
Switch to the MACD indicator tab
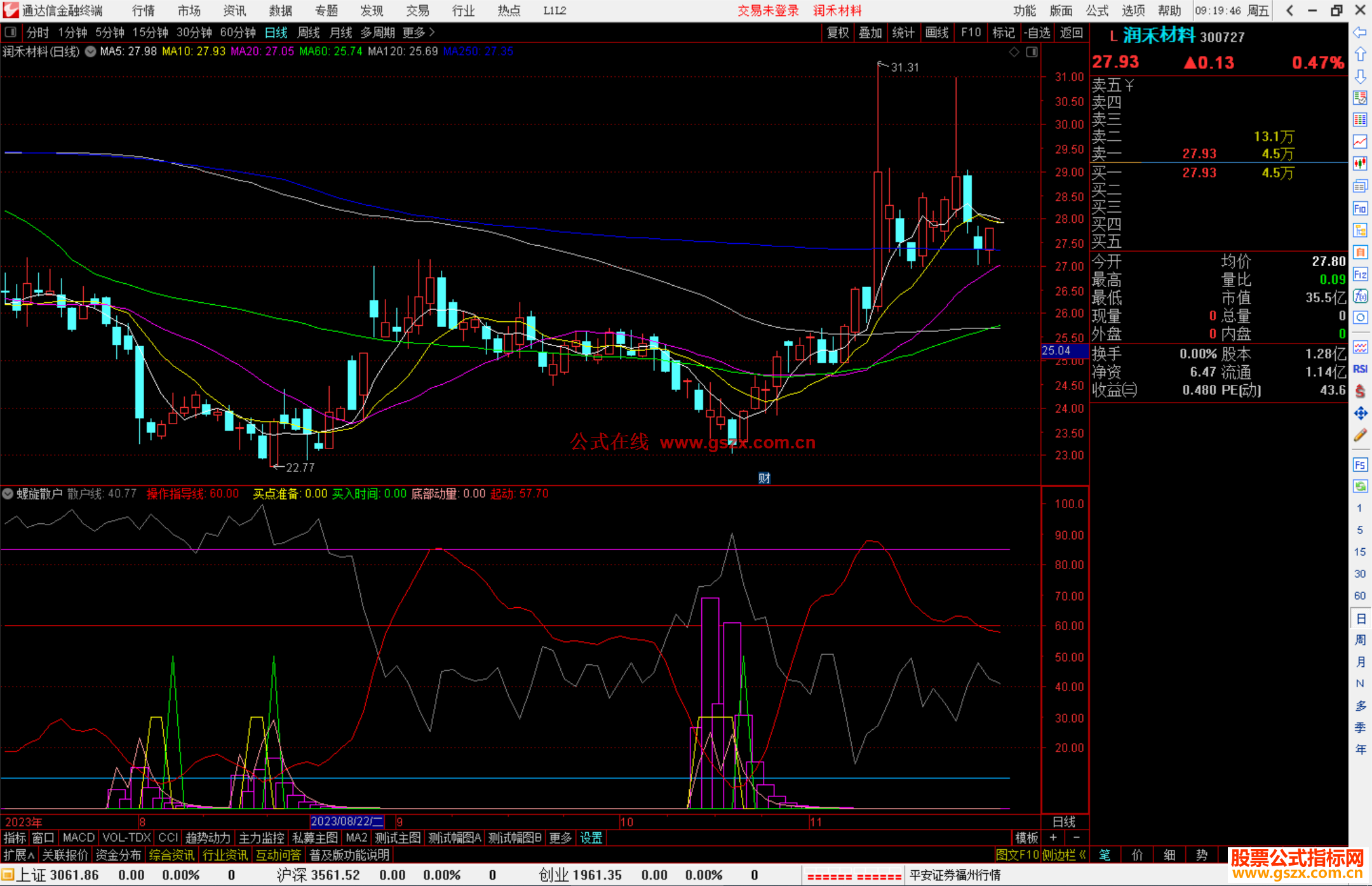click(78, 838)
